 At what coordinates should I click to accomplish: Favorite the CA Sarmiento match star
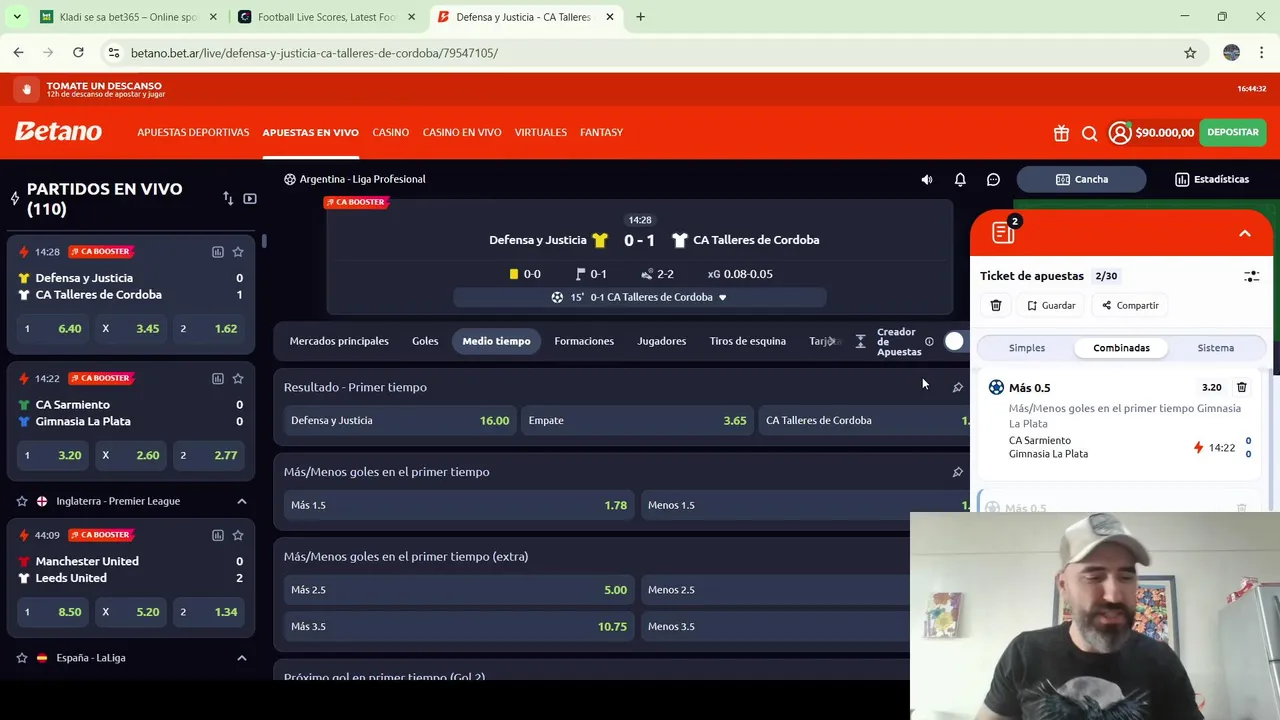[x=238, y=379]
